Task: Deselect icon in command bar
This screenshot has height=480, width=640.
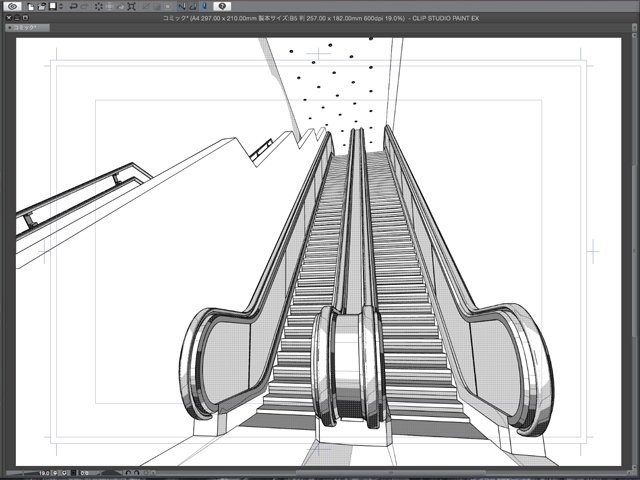Action: 146,6
